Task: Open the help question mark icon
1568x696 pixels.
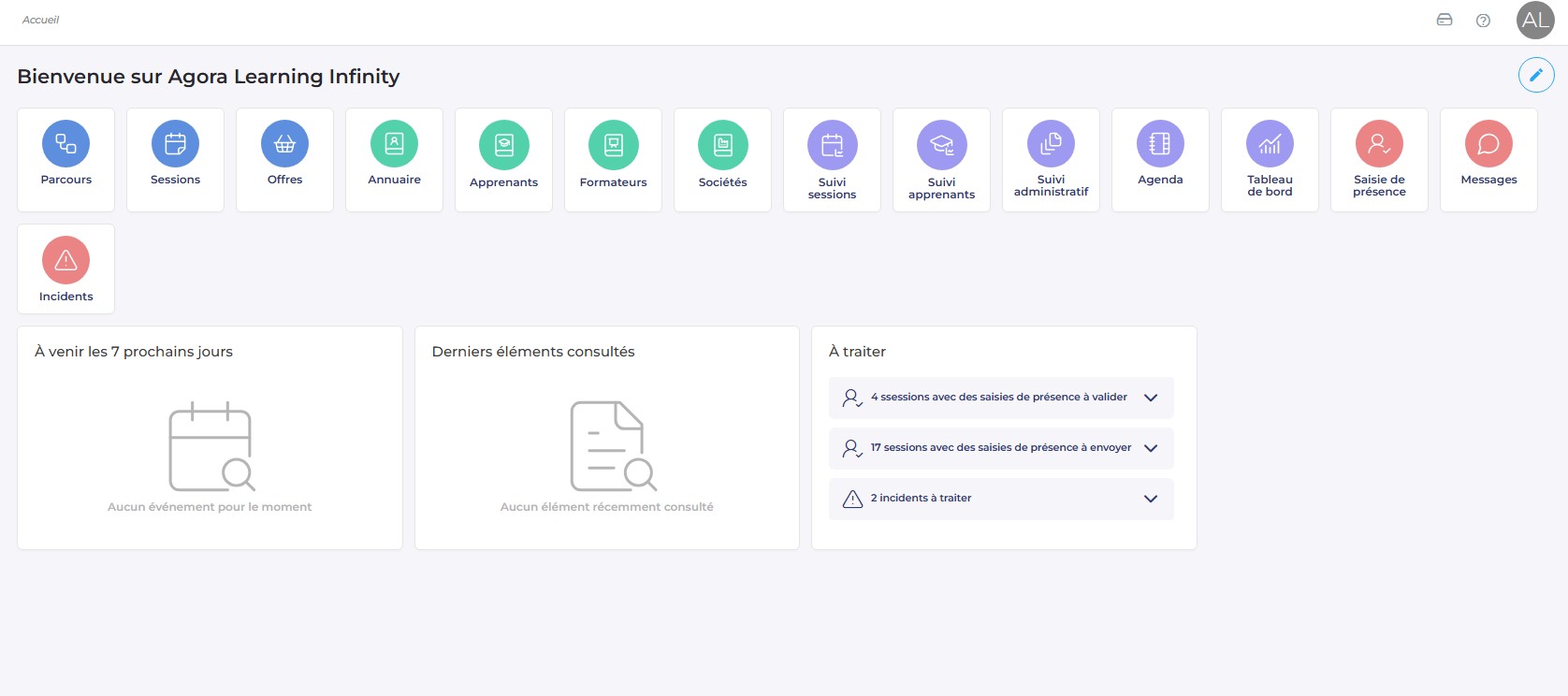Action: tap(1483, 21)
